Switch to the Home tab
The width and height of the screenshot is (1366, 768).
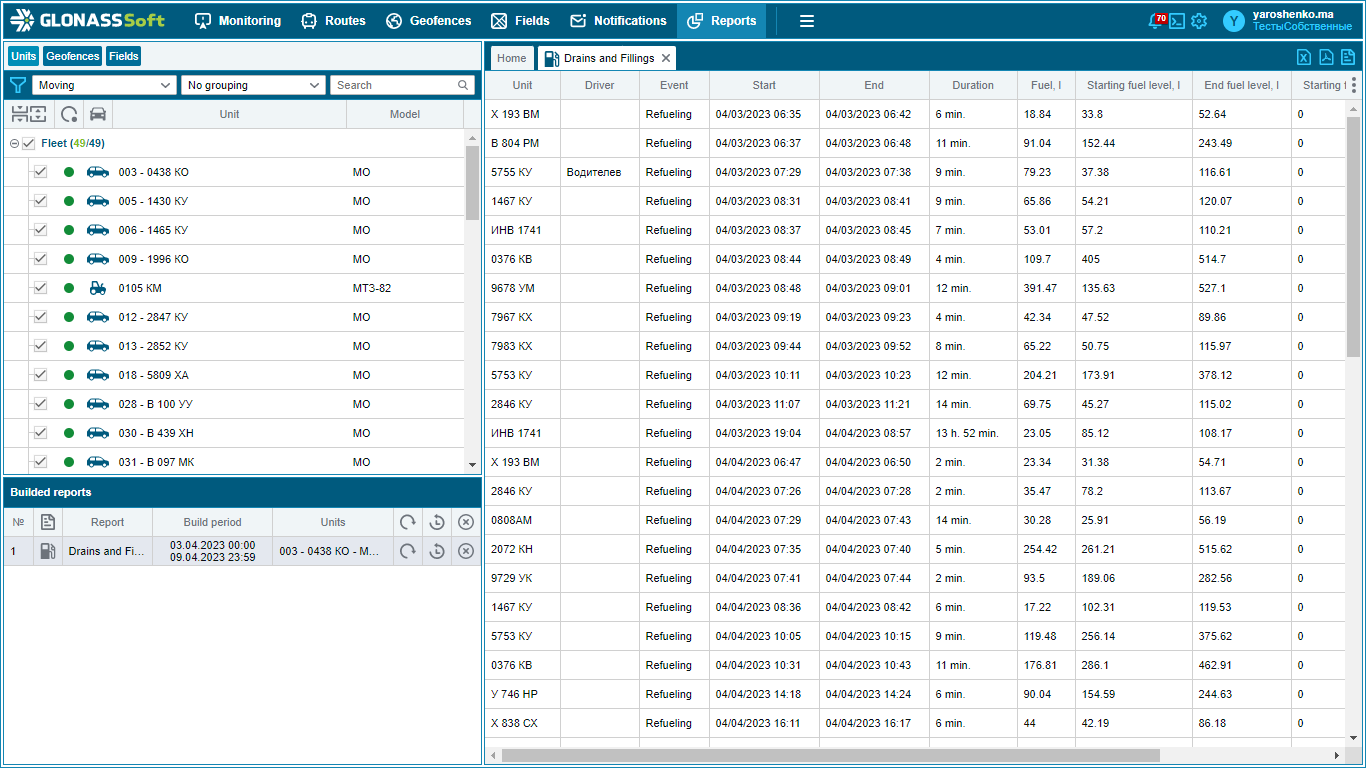click(512, 58)
